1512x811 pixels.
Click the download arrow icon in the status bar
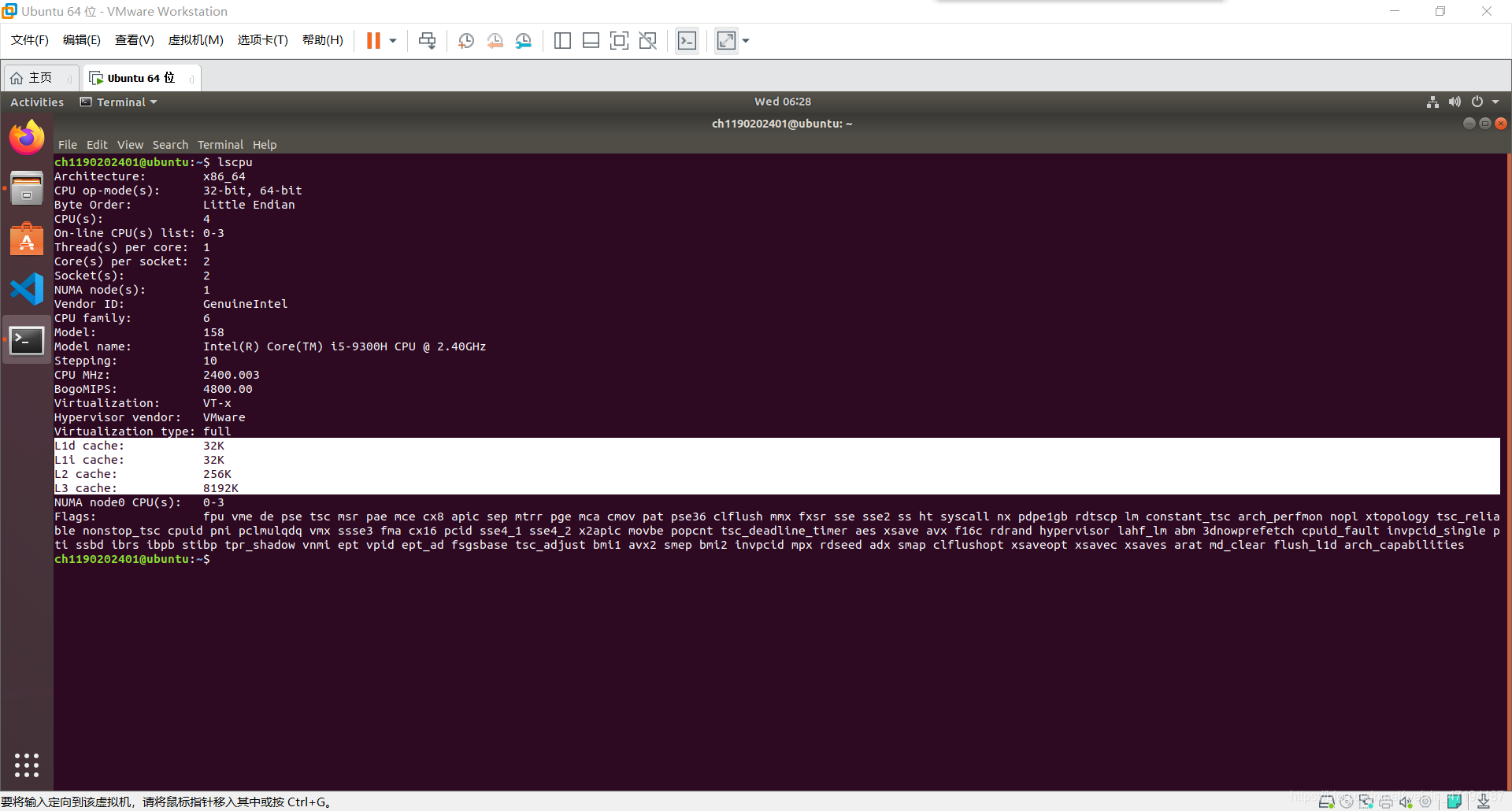click(1484, 802)
